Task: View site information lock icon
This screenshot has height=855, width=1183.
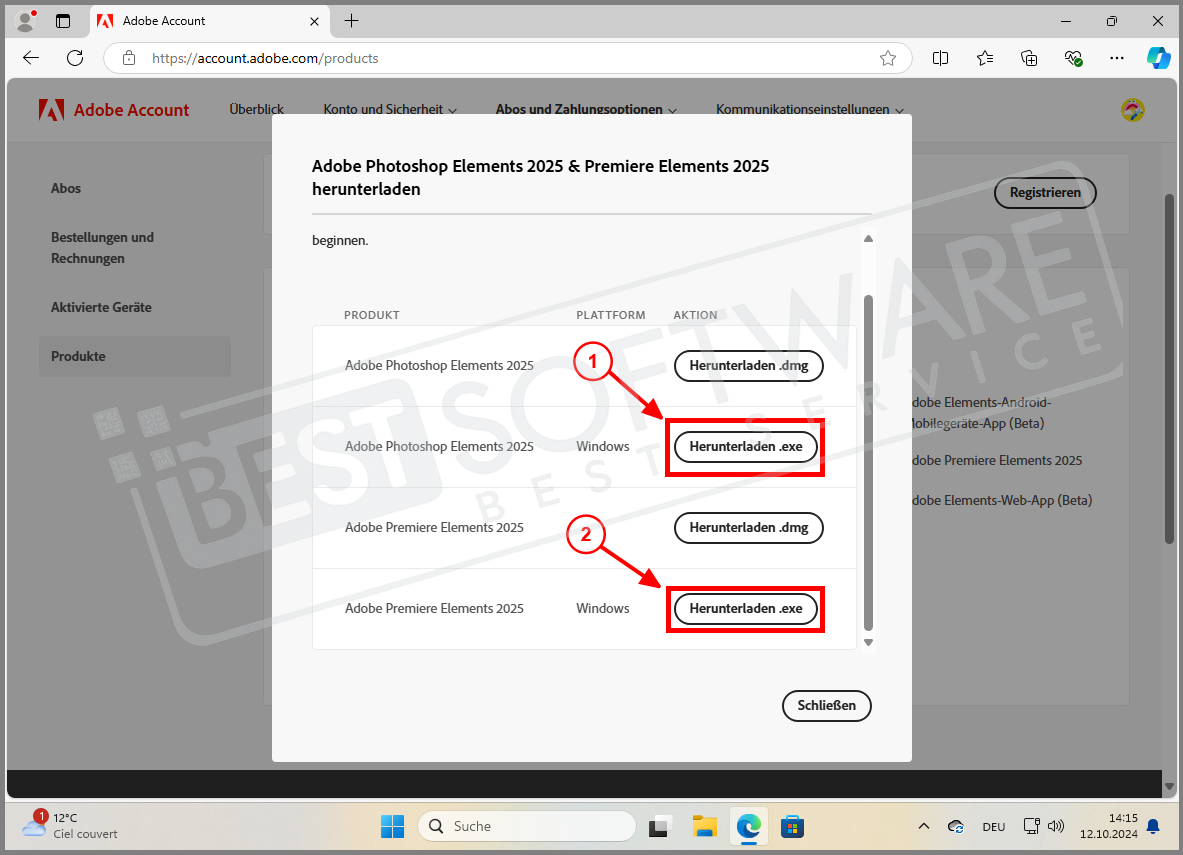Action: tap(129, 58)
